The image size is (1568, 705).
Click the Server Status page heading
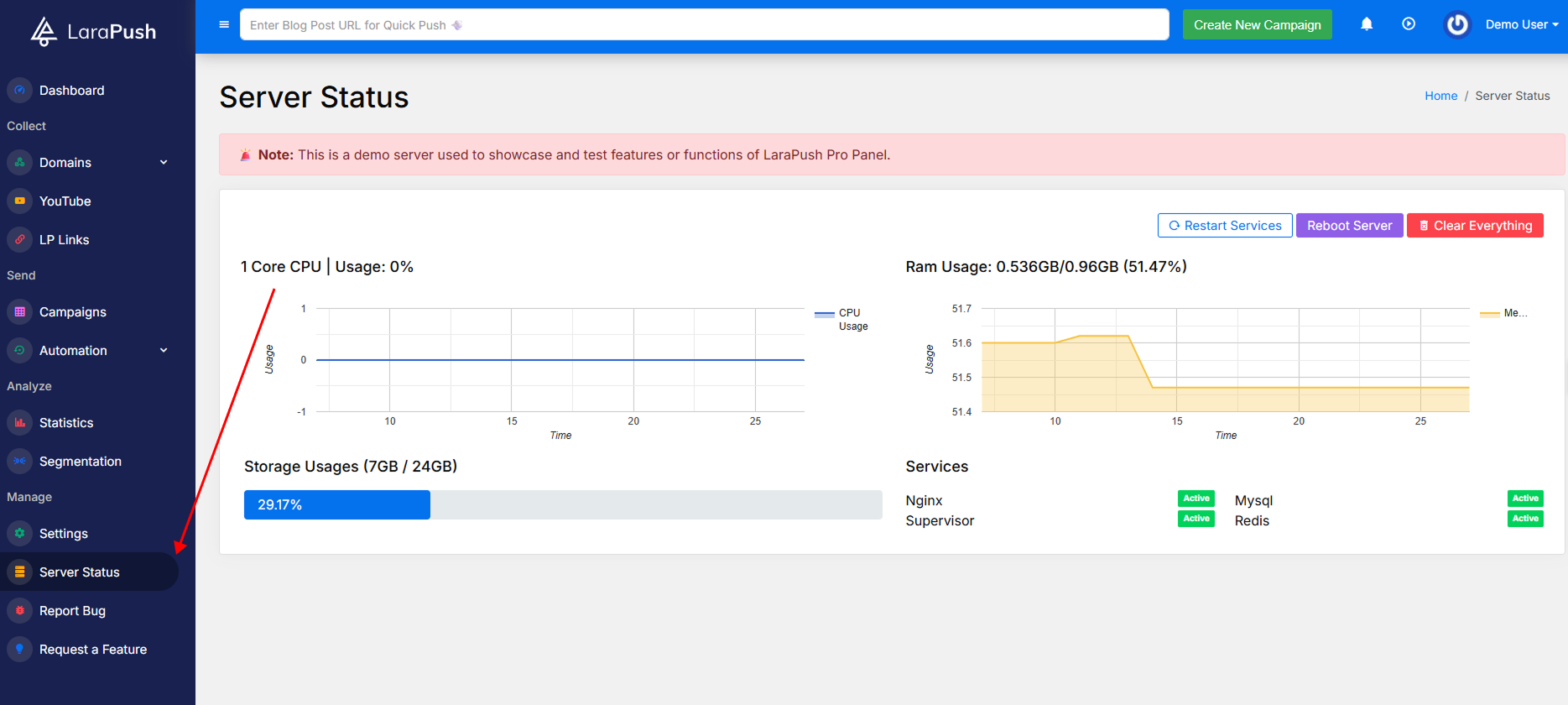[x=314, y=97]
